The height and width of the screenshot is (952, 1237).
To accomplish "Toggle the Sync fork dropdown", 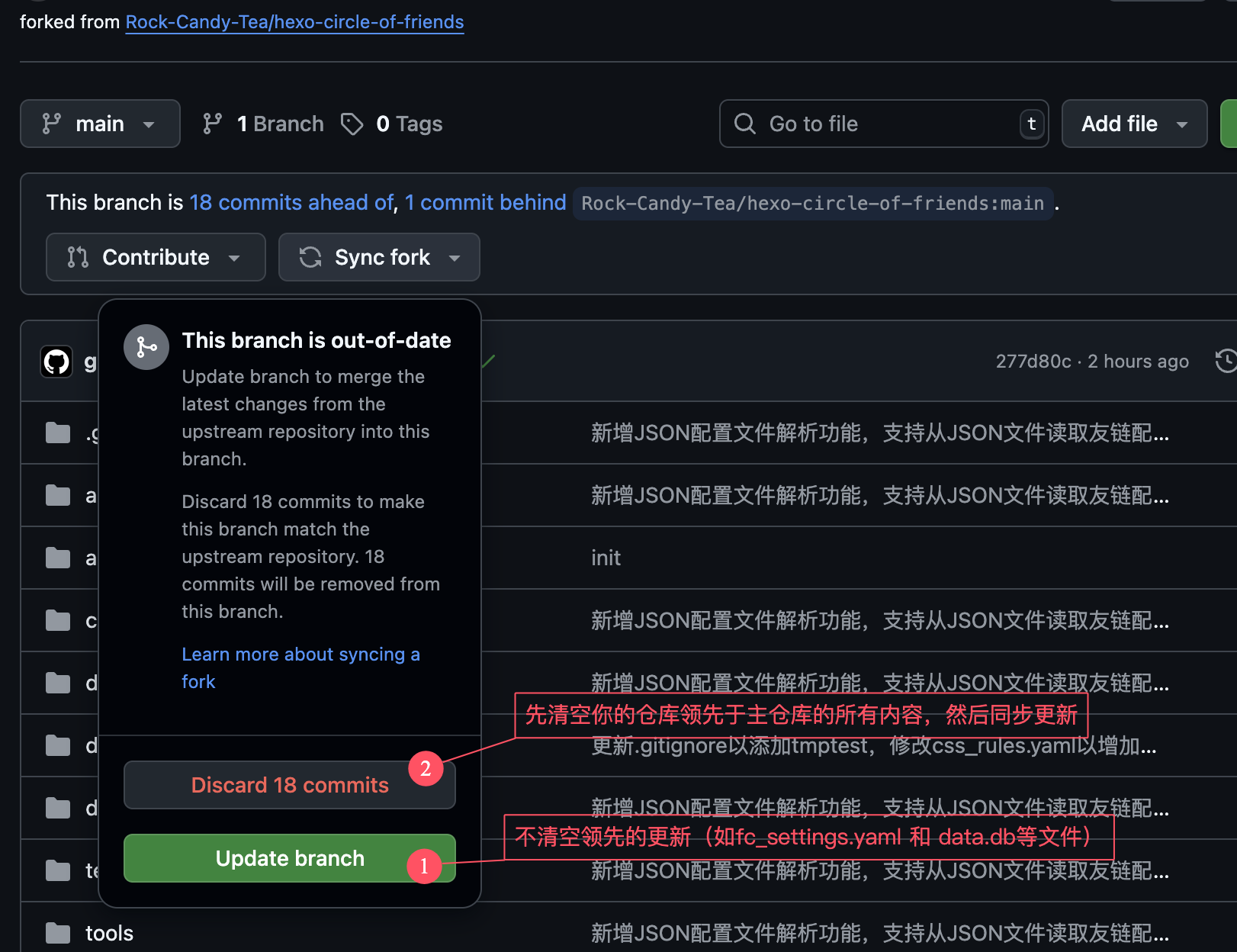I will (x=379, y=257).
